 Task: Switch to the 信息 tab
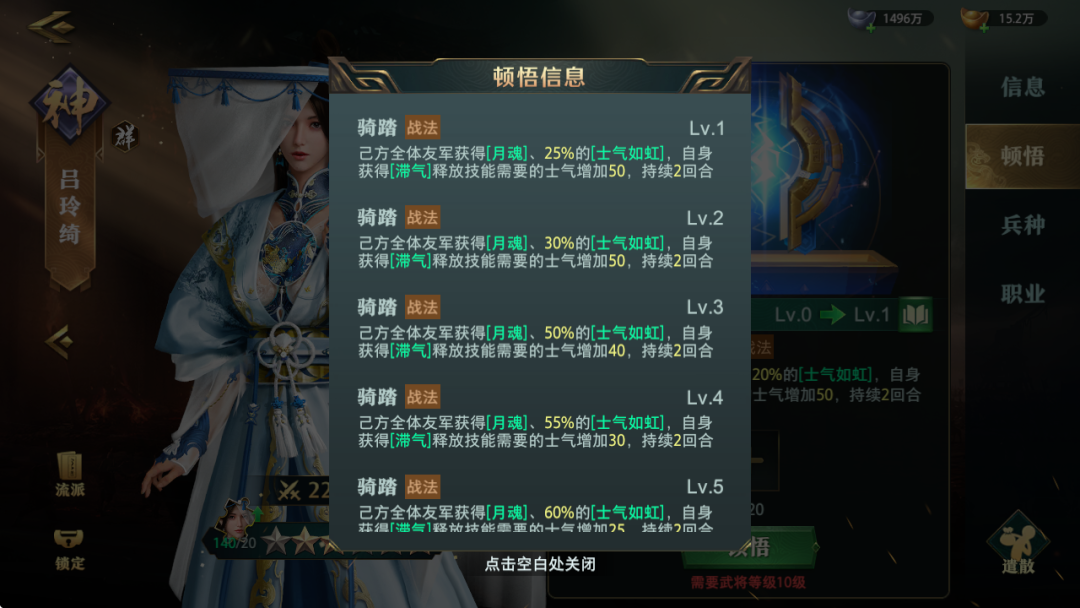pos(1022,87)
